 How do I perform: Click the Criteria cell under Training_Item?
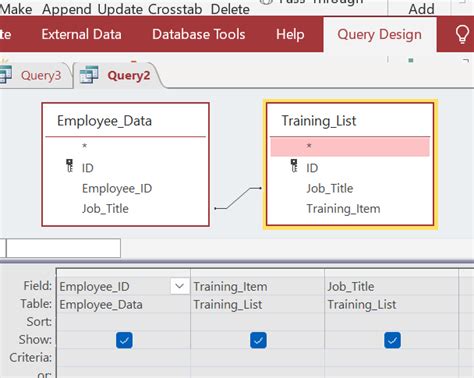pyautogui.click(x=257, y=358)
